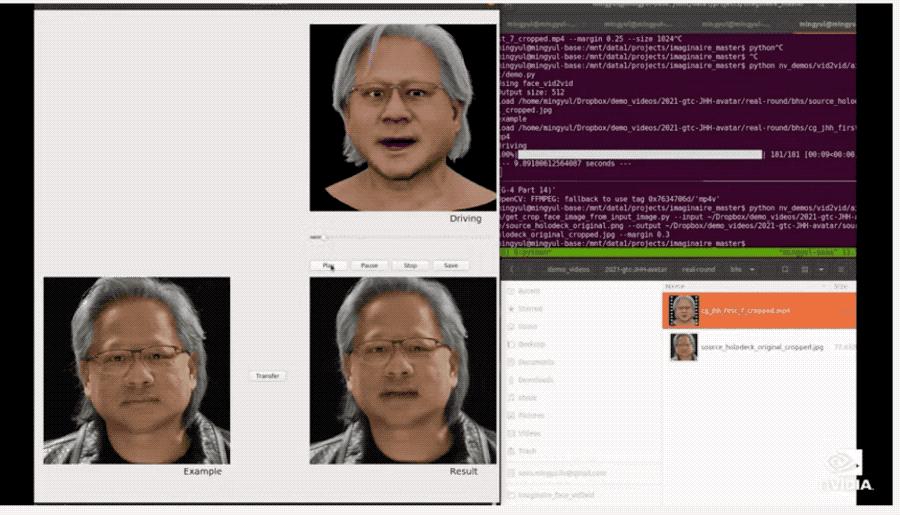The image size is (900, 515).
Task: Click the Transfer button
Action: (x=267, y=376)
